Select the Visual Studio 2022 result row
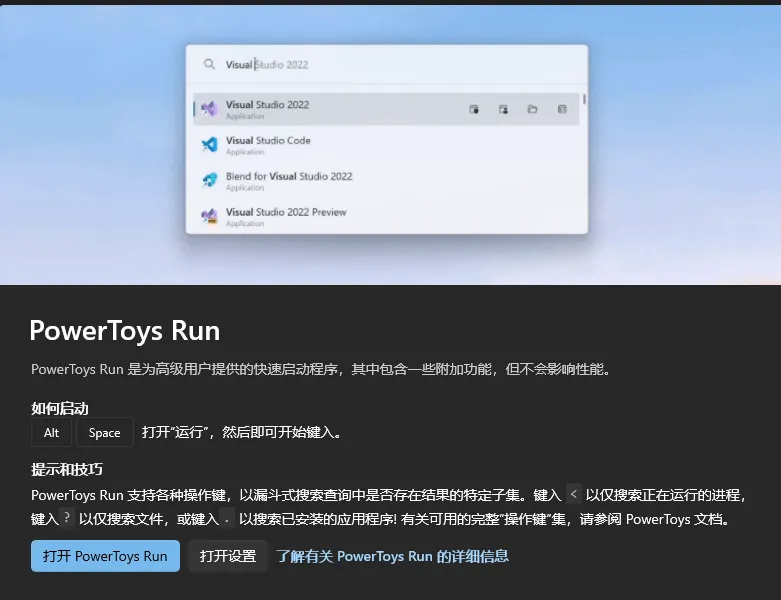The image size is (781, 600). tap(386, 109)
